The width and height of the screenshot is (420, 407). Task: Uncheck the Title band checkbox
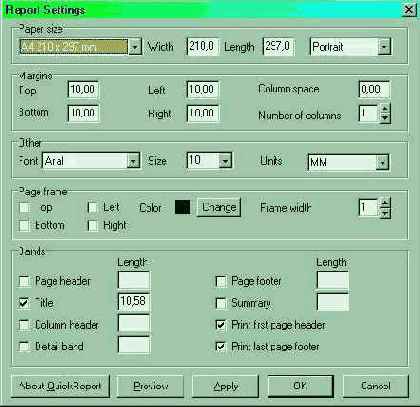pos(24,303)
